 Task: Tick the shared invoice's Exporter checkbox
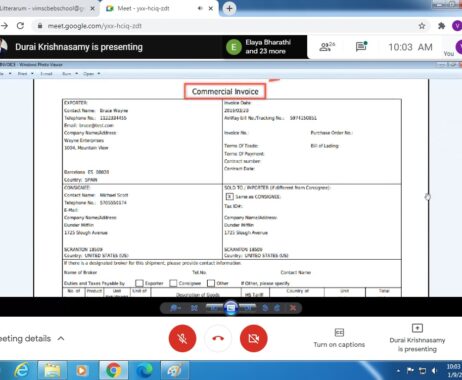pos(139,283)
